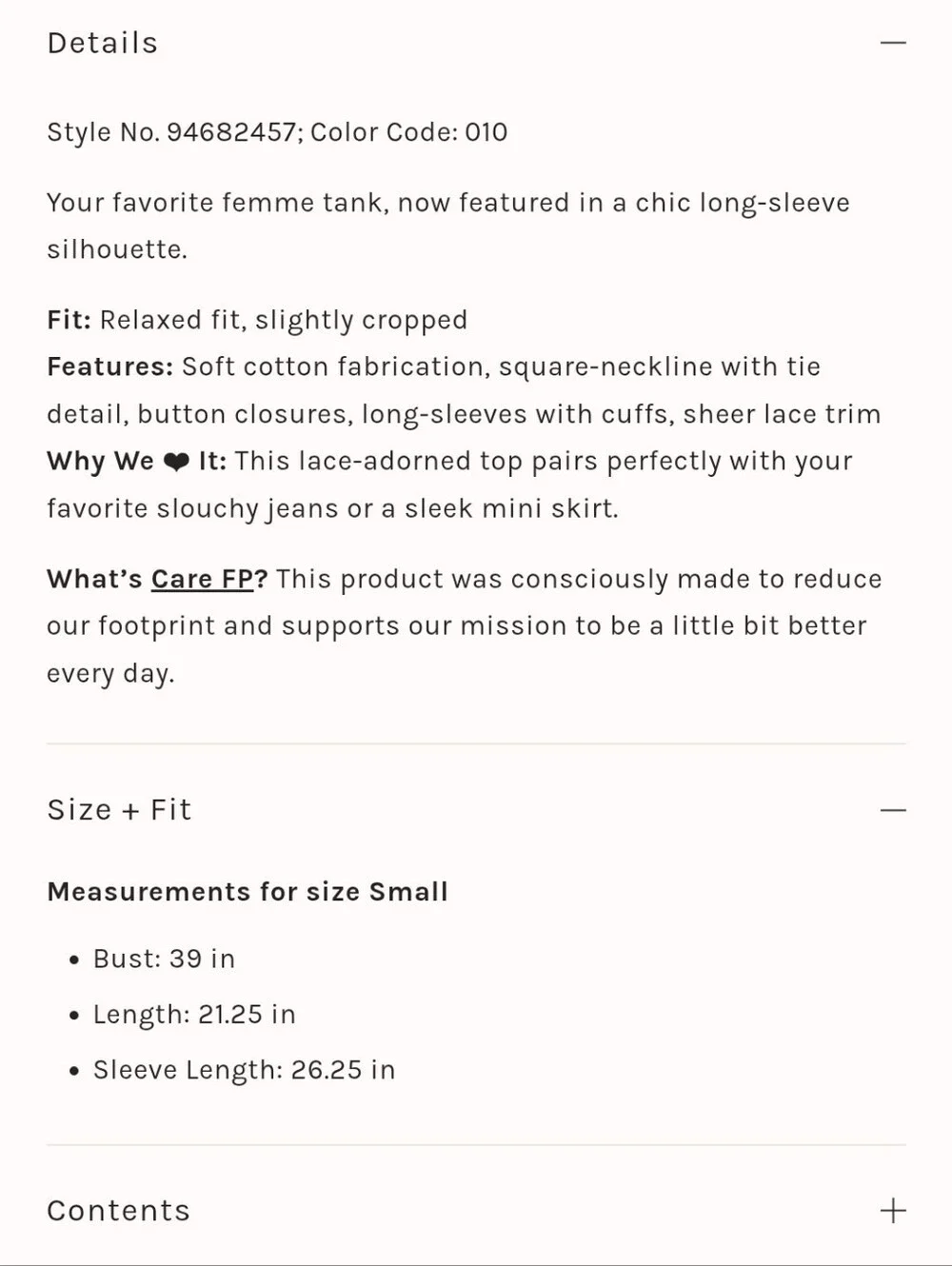952x1266 pixels.
Task: Select the Bust: 39 in list item
Action: 164,959
